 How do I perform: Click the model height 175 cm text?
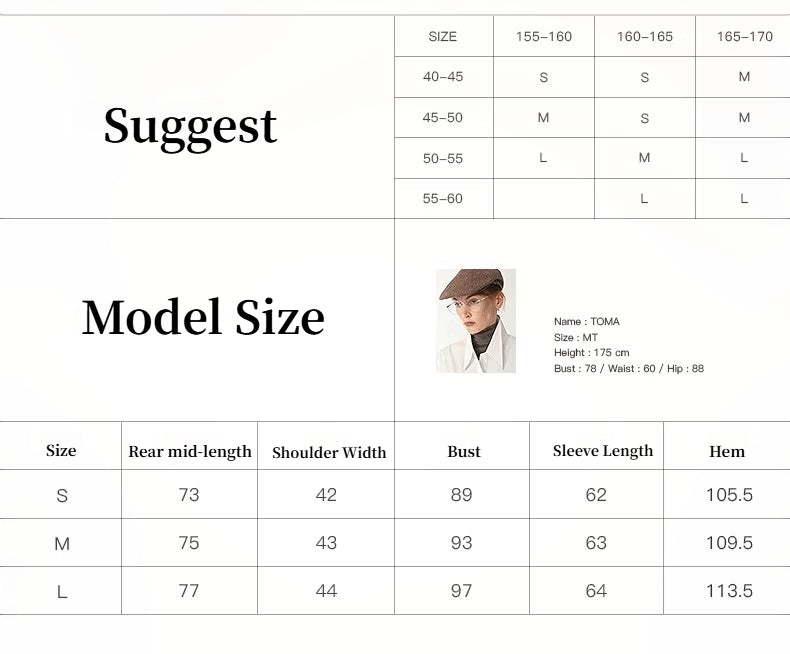click(x=592, y=353)
